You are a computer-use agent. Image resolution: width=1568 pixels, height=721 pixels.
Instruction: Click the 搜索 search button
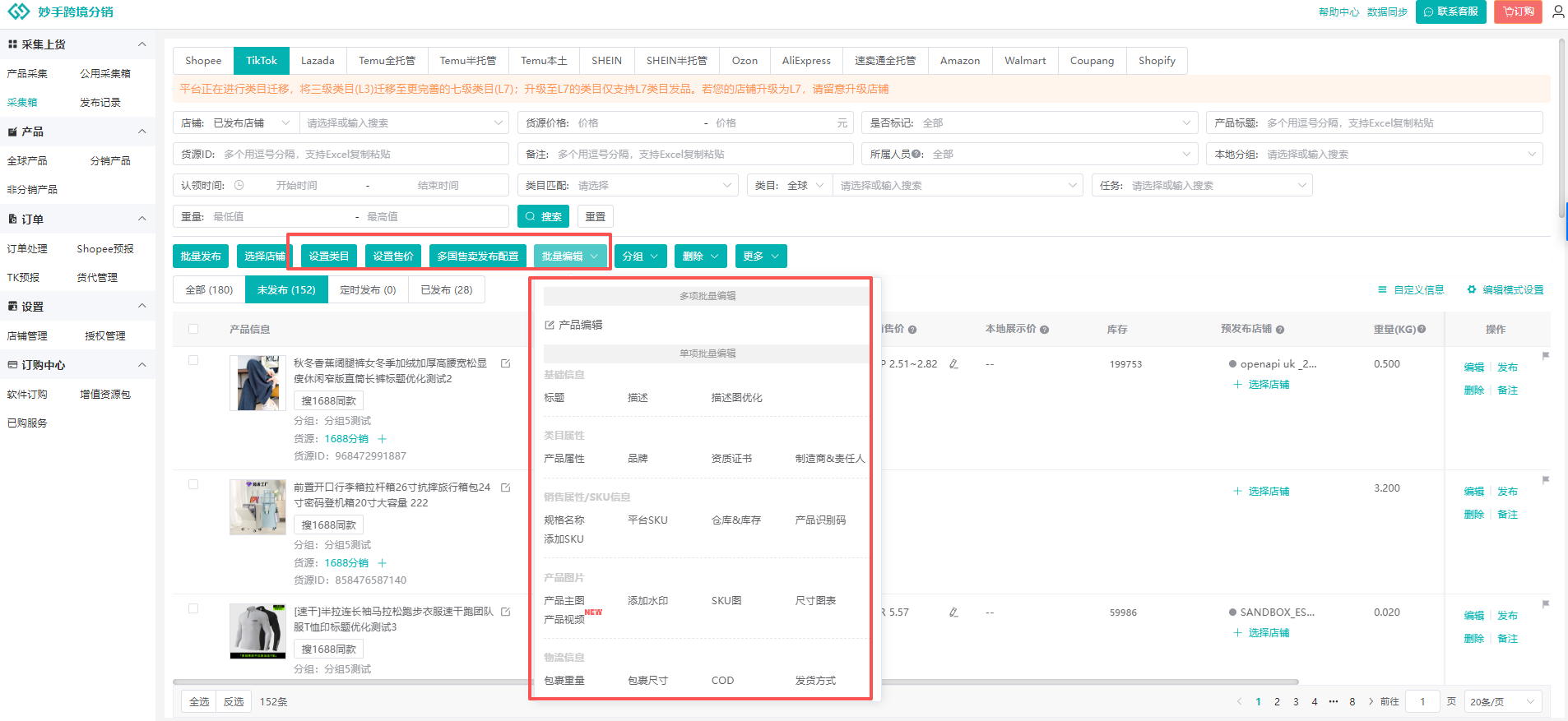543,216
